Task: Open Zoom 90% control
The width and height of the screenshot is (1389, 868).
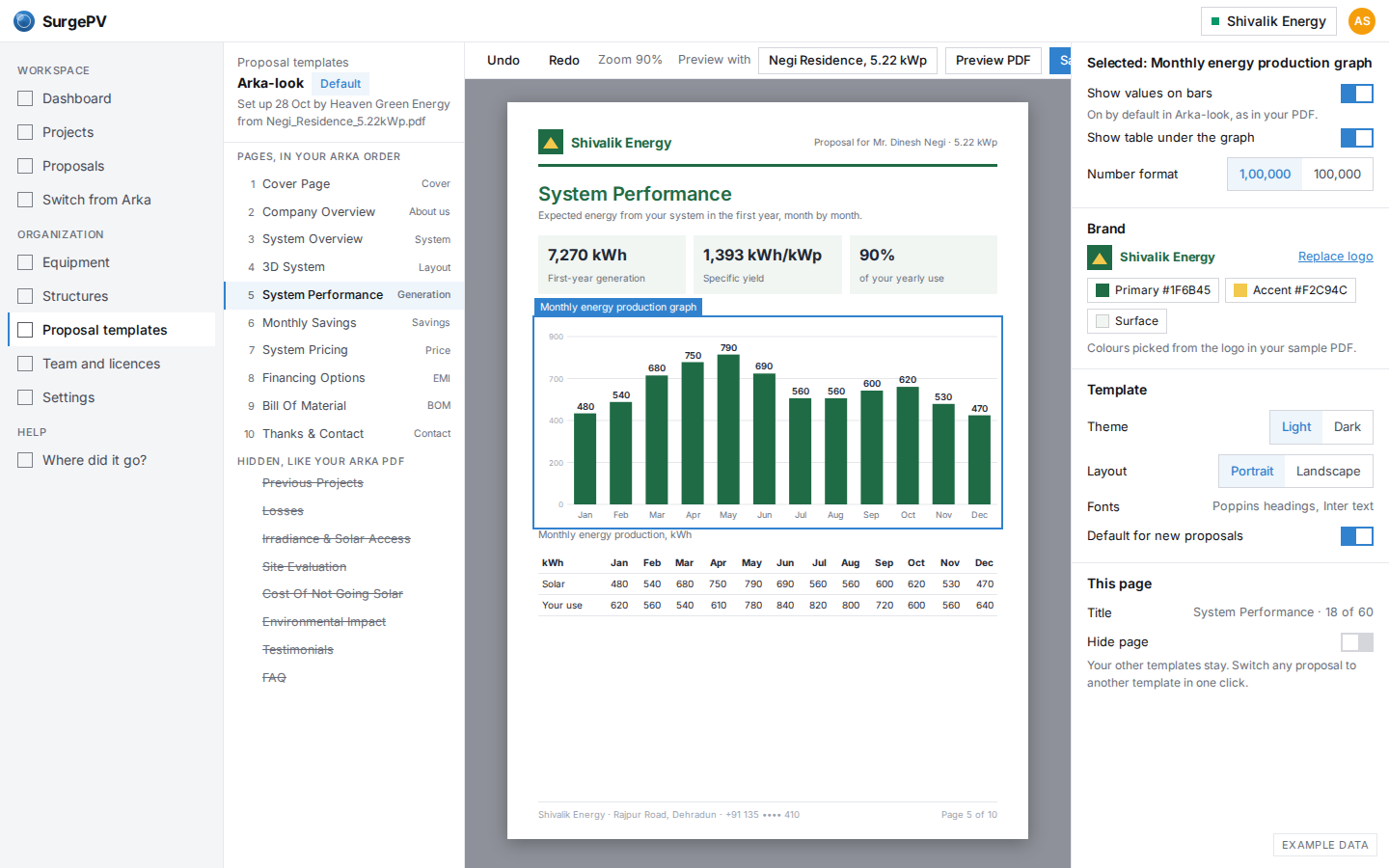Action: click(x=630, y=60)
